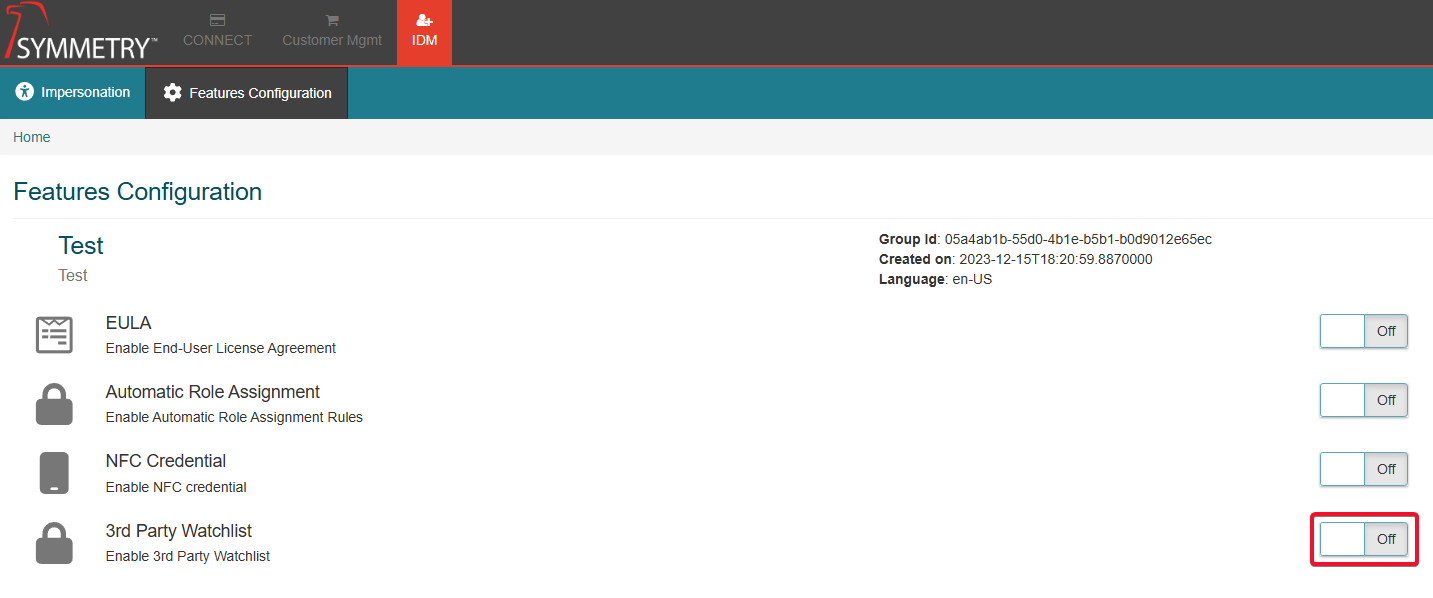The height and width of the screenshot is (598, 1433).
Task: Click the Features Configuration gear icon
Action: (172, 93)
